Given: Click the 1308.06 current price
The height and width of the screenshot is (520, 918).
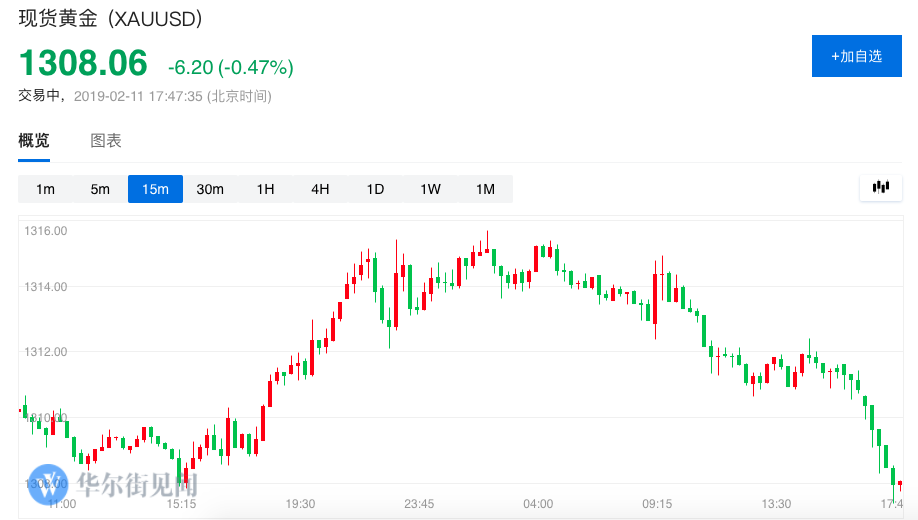Looking at the screenshot, I should [x=83, y=63].
